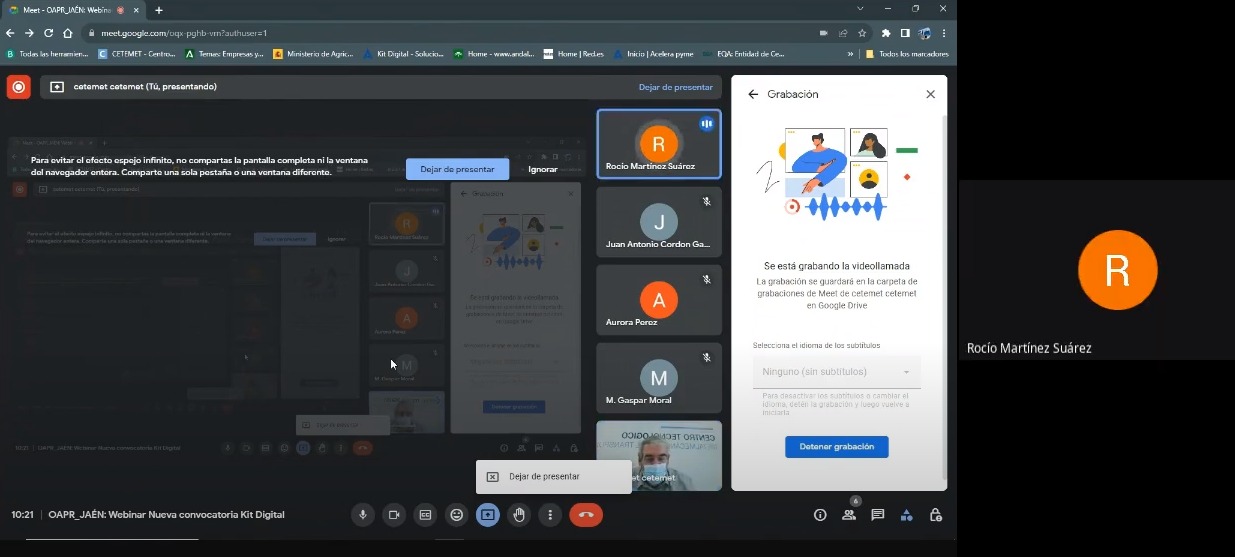This screenshot has height=557, width=1235.
Task: Toggle closed captions (CC) button
Action: [425, 515]
